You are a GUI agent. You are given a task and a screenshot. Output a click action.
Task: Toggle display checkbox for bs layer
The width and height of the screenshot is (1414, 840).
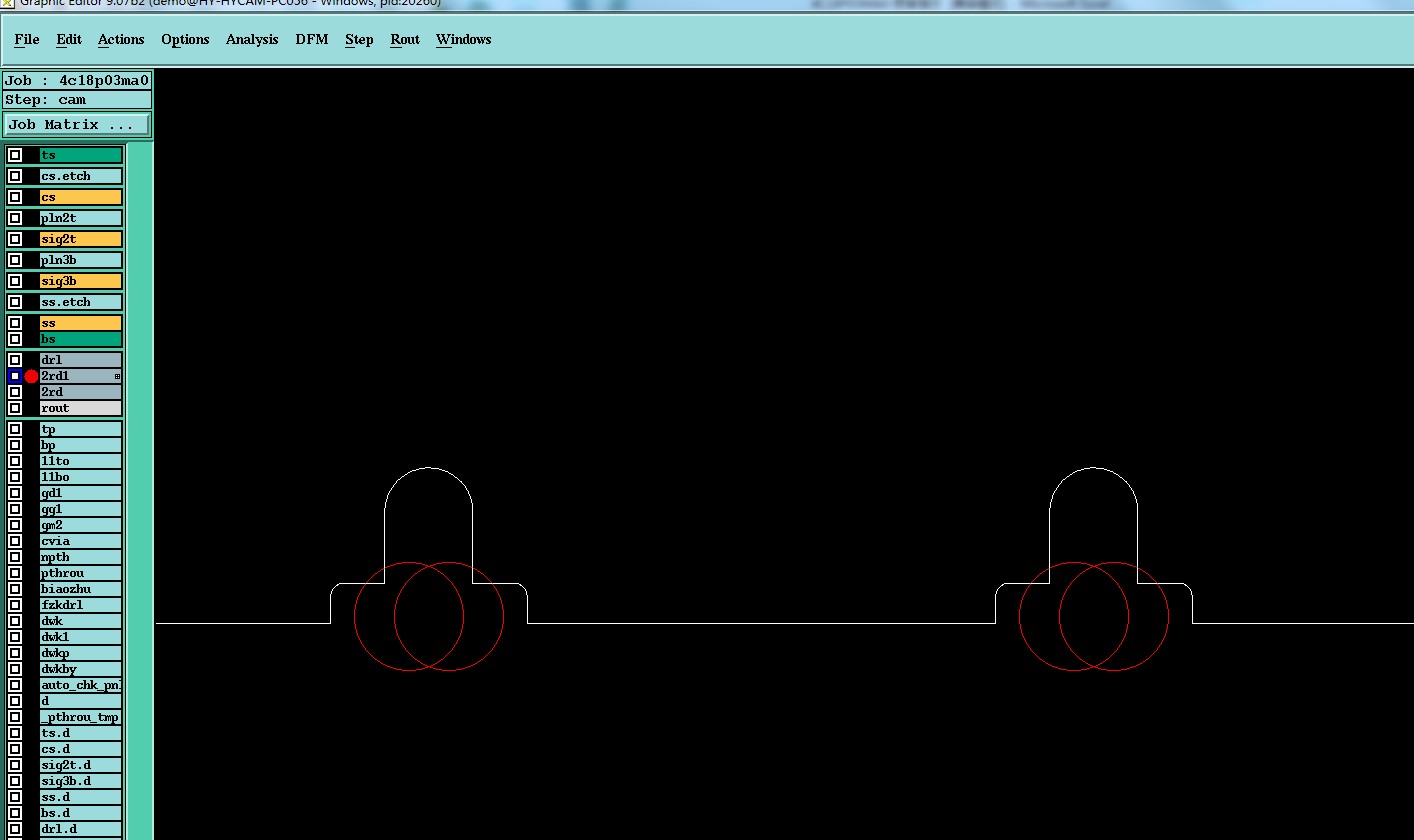(15, 339)
